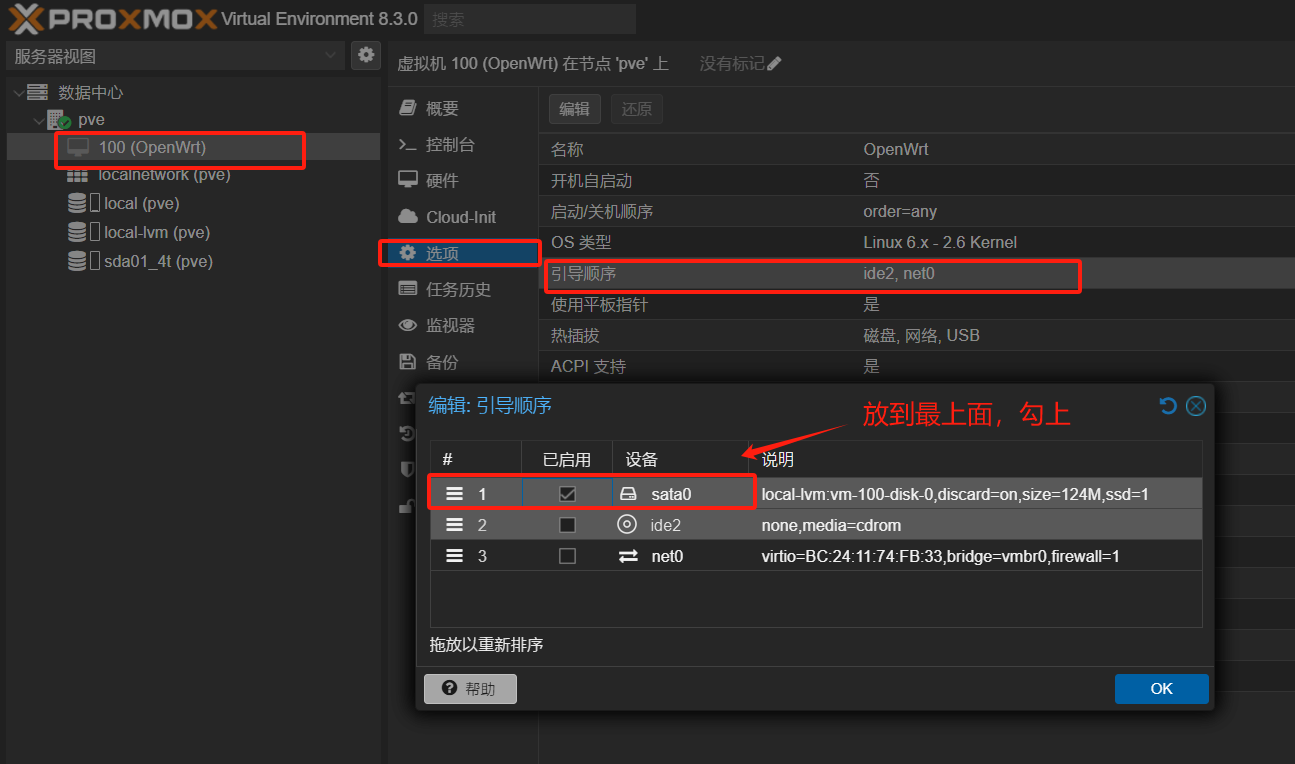
Task: Select the pve node in the tree
Action: point(91,120)
